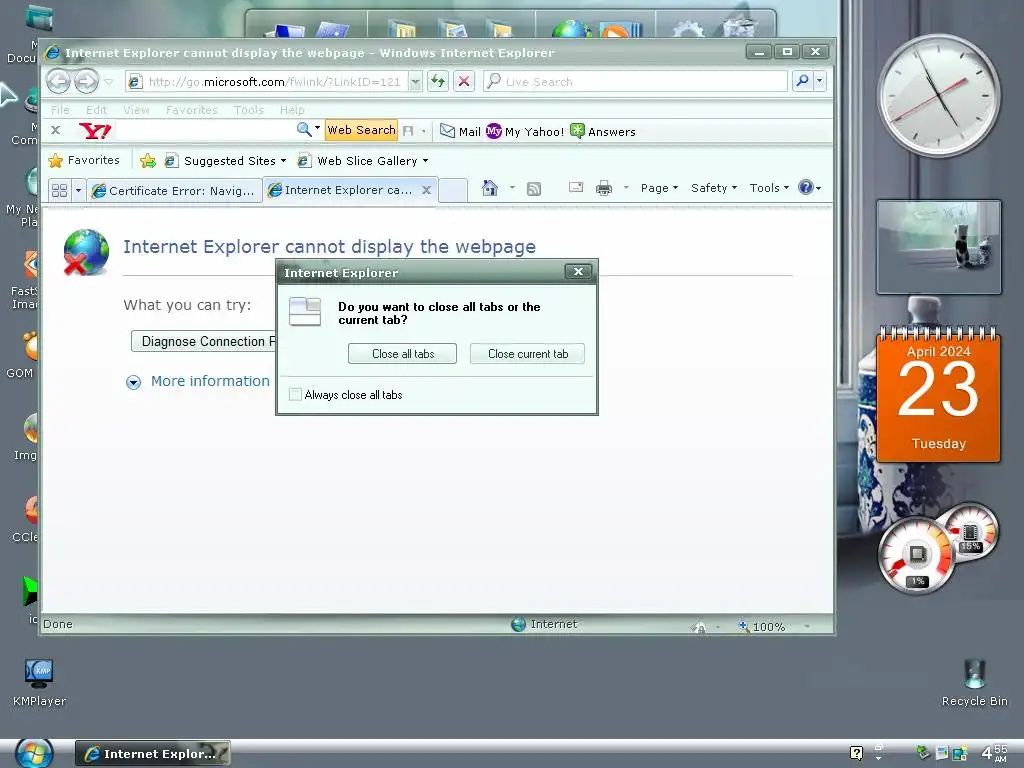Click the slideshow picture gadget
This screenshot has height=768, width=1024.
938,247
